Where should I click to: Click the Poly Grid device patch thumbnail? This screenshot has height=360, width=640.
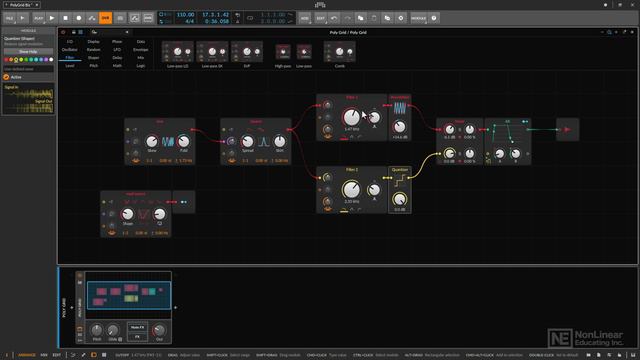129,295
